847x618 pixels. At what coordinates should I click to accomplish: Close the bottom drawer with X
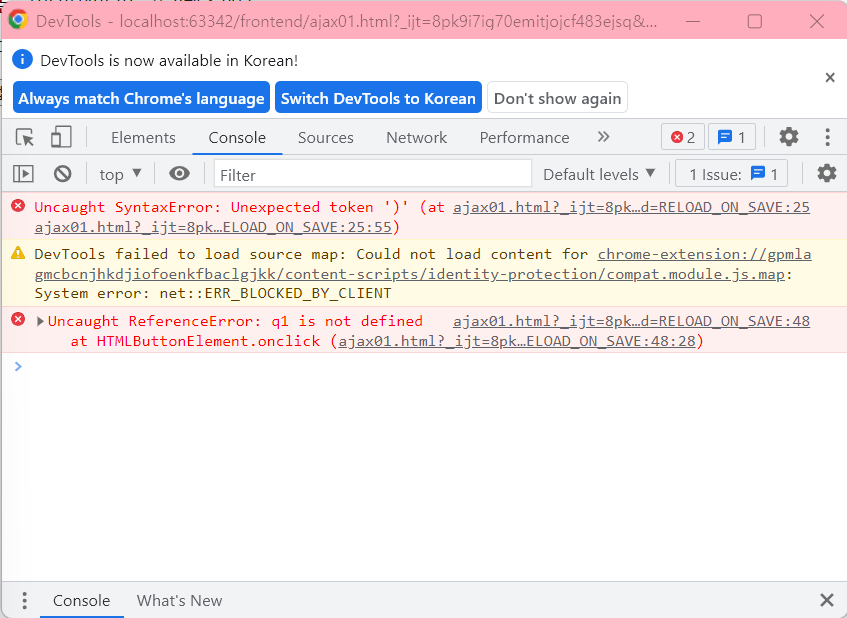826,600
